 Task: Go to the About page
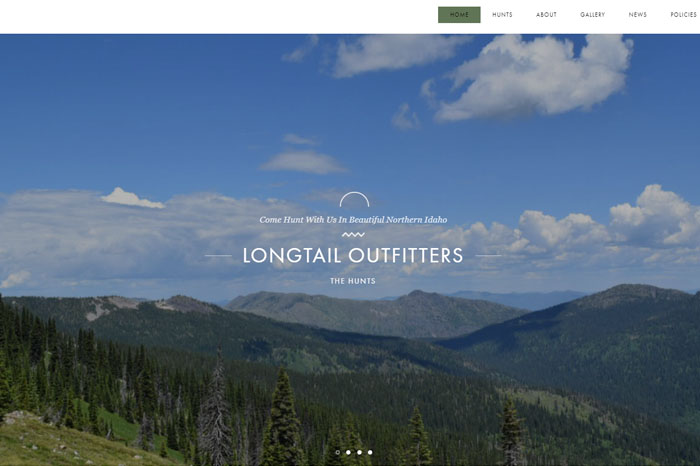pos(546,15)
